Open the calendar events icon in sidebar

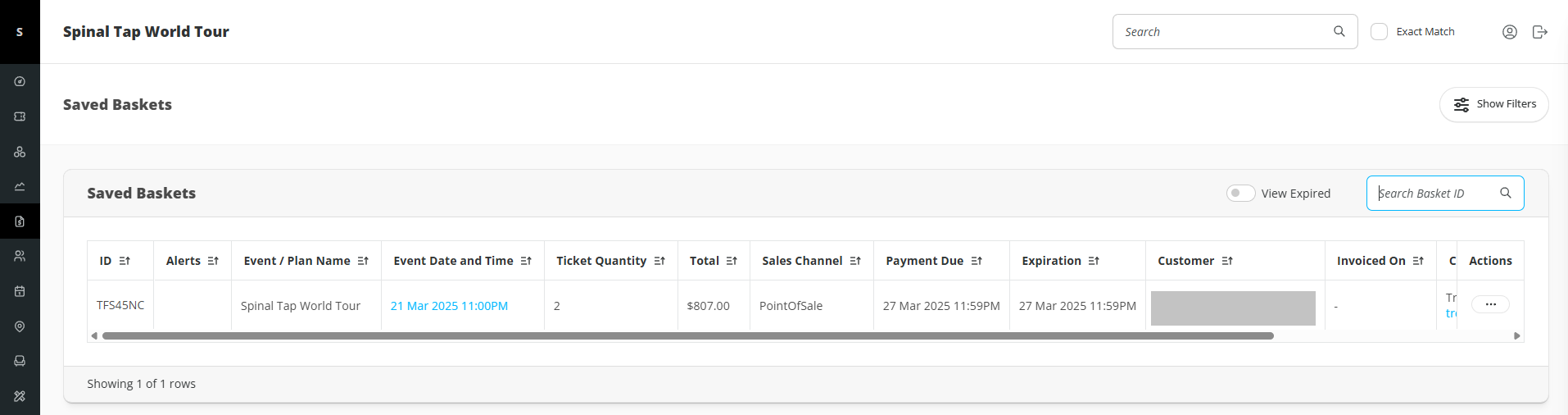coord(20,291)
